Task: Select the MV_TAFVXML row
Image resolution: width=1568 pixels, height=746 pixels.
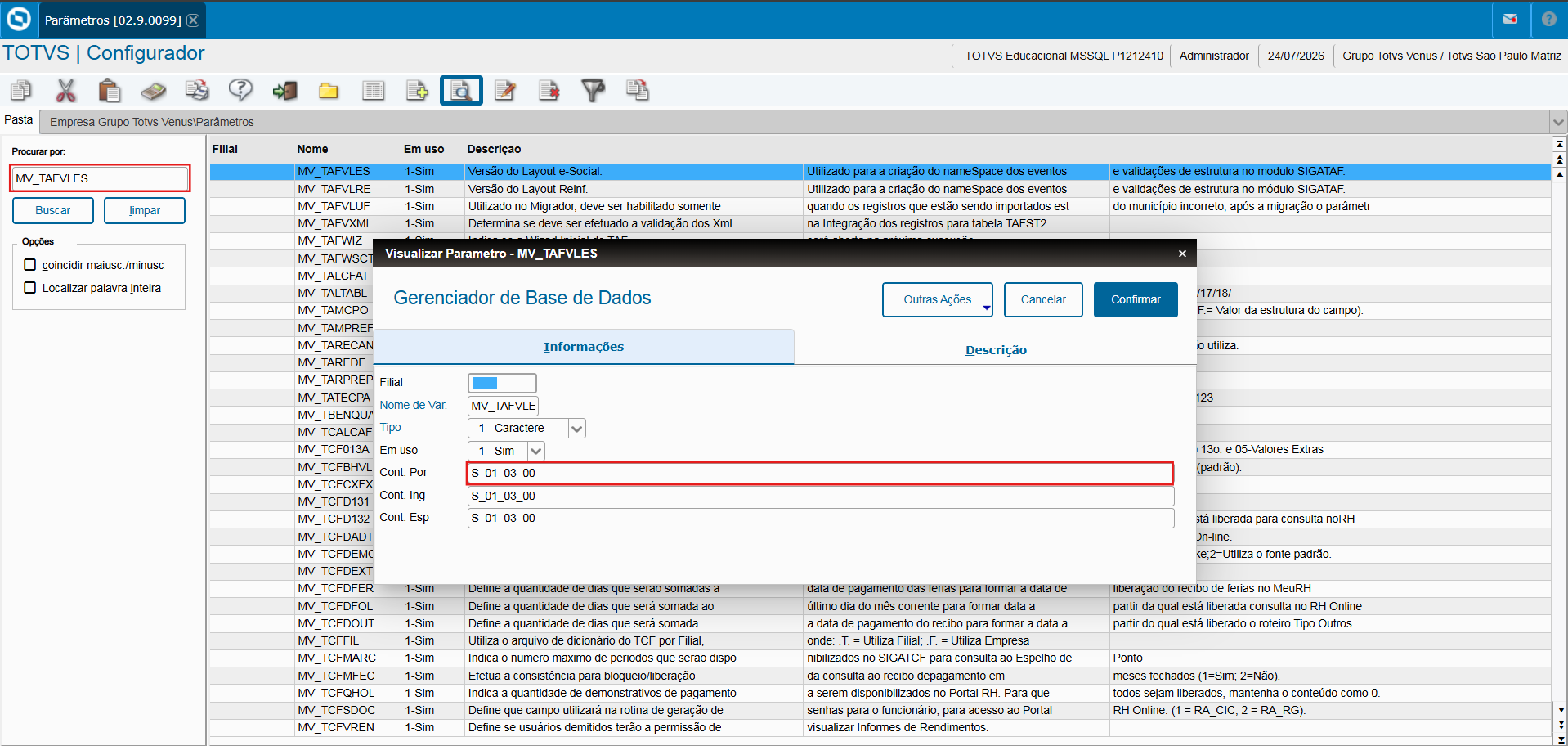Action: click(x=880, y=223)
